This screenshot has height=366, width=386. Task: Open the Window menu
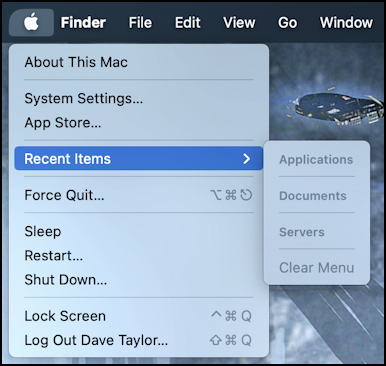(x=346, y=23)
